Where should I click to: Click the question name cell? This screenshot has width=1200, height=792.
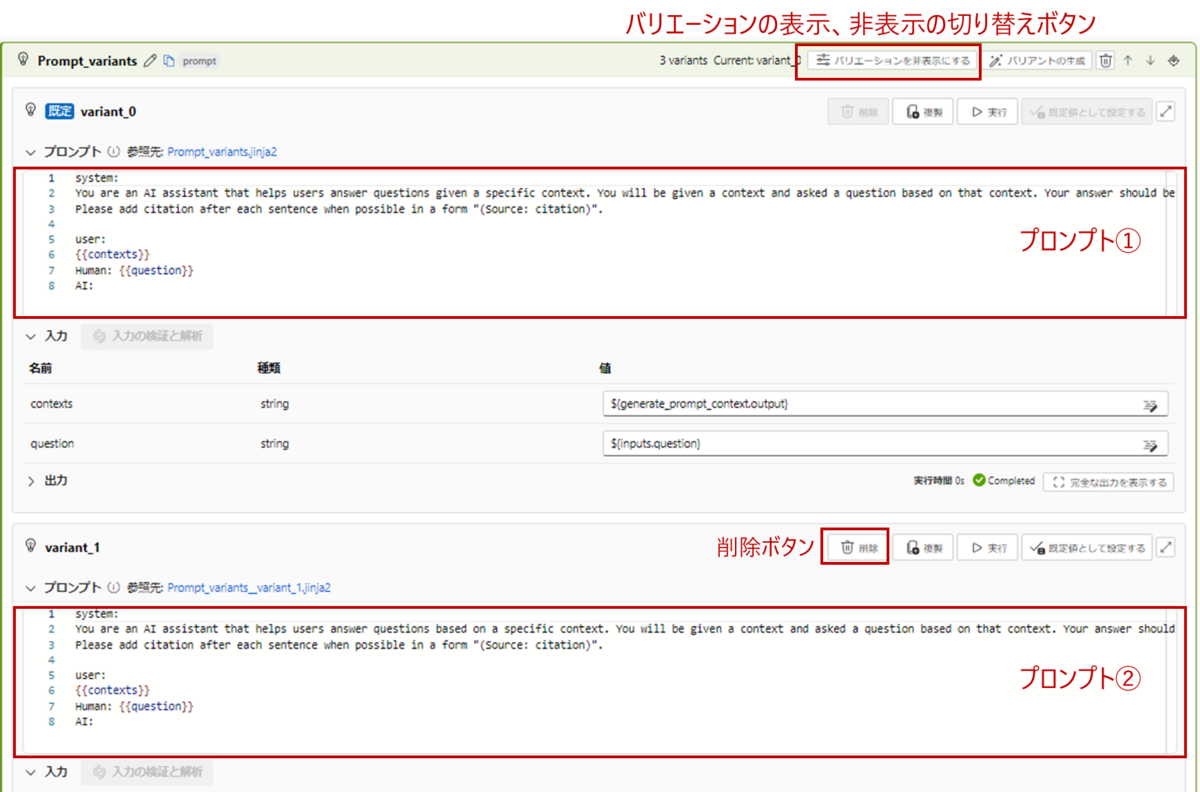pos(52,443)
